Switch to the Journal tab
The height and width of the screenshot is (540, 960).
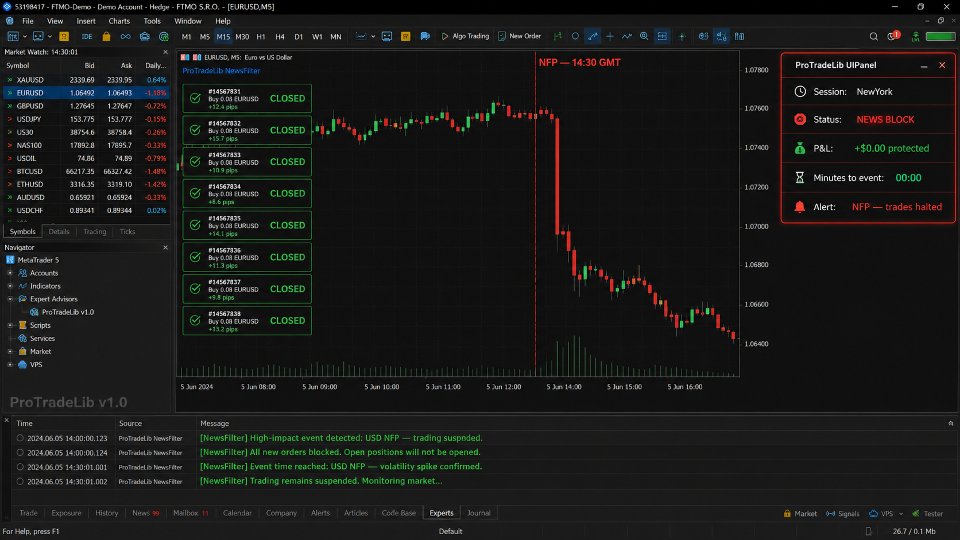tap(479, 513)
